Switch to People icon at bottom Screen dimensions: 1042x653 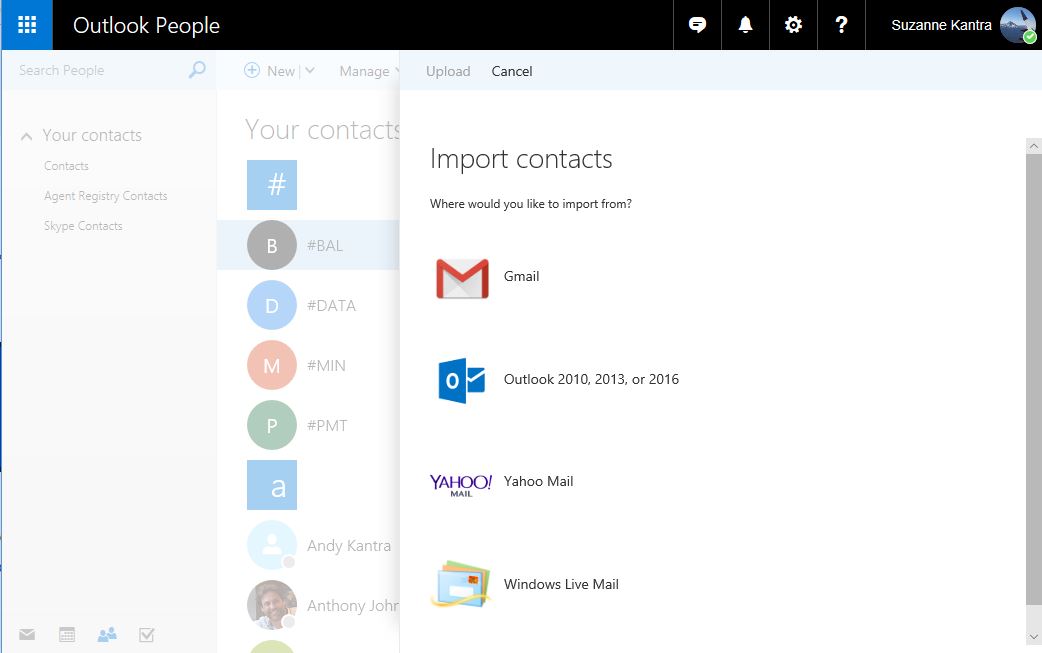[x=107, y=634]
